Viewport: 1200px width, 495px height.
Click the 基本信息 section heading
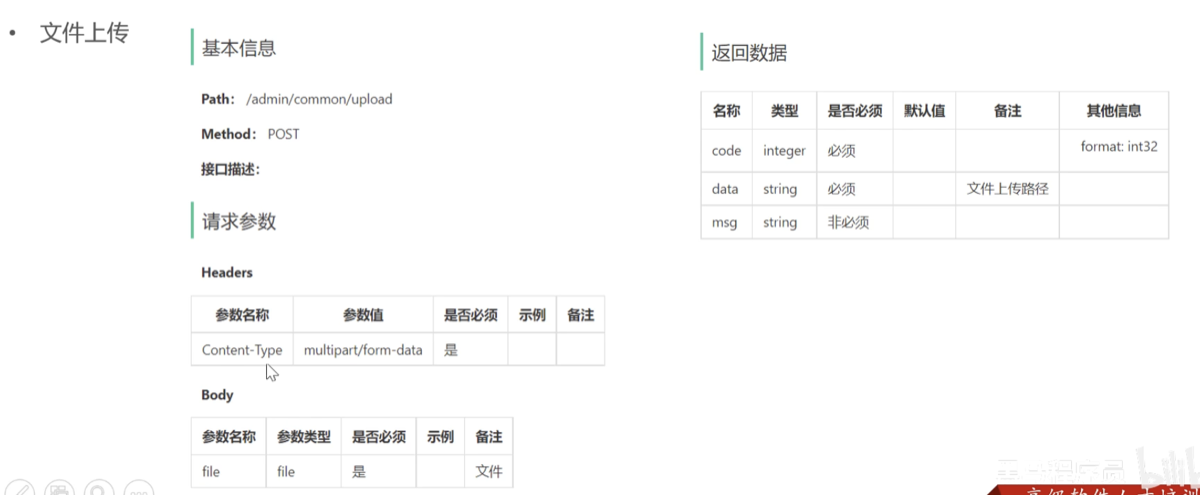239,47
